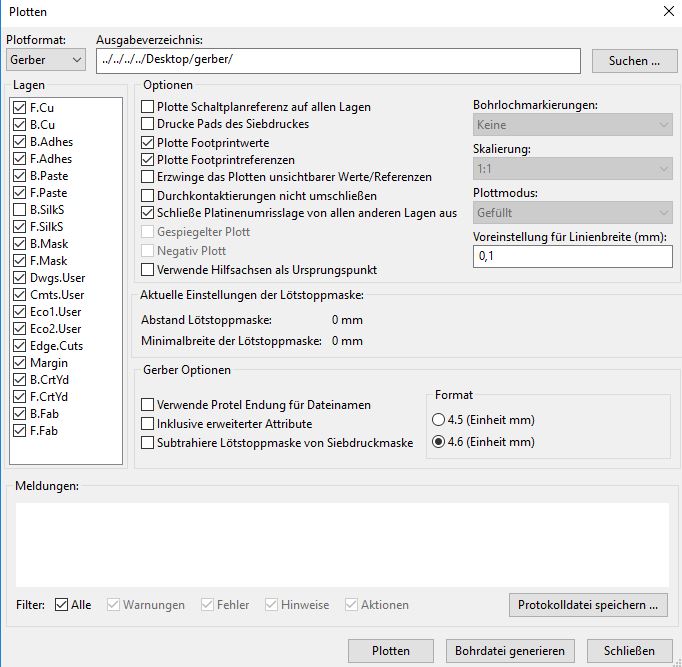The height and width of the screenshot is (667, 682).
Task: Toggle the Margin layer checkbox
Action: (19, 363)
